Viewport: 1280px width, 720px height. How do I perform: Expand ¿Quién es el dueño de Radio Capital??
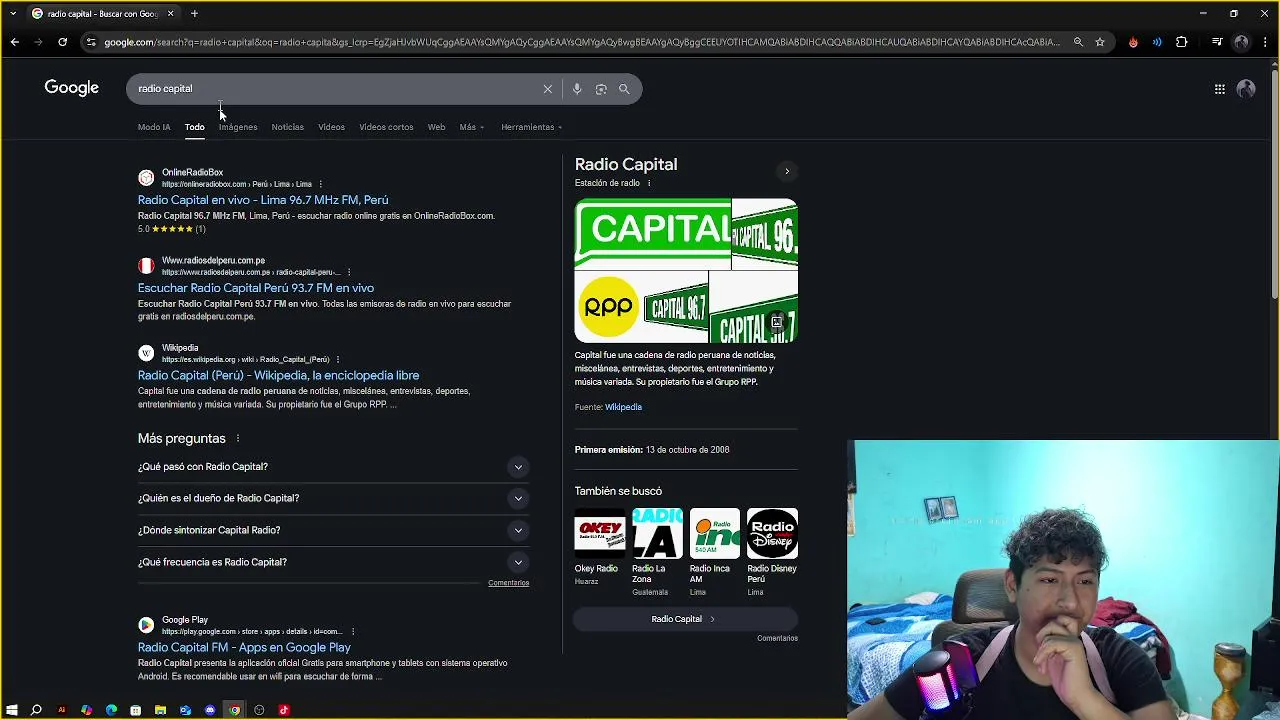coord(333,498)
